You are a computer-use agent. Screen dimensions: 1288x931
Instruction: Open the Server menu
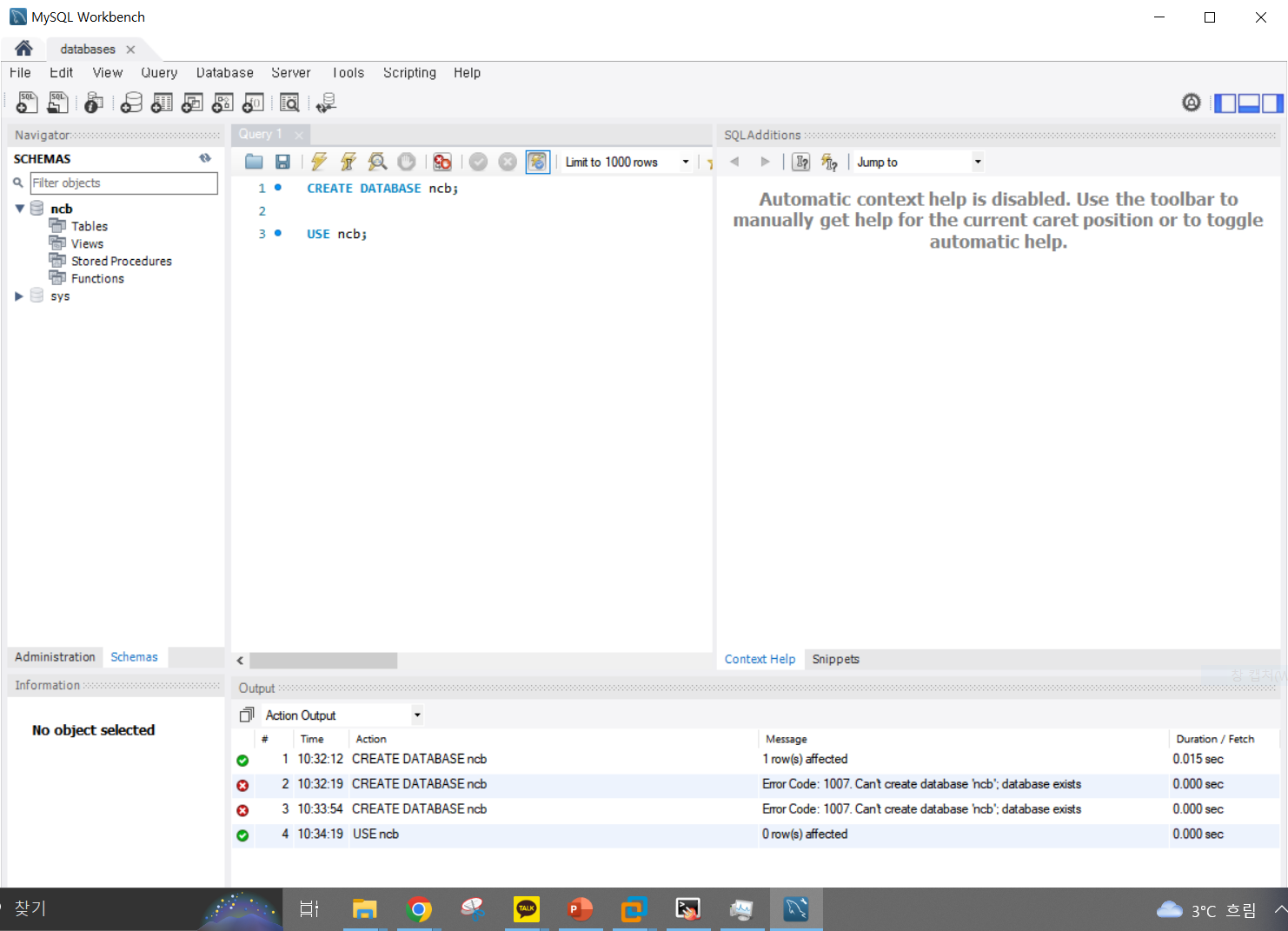pyautogui.click(x=290, y=73)
